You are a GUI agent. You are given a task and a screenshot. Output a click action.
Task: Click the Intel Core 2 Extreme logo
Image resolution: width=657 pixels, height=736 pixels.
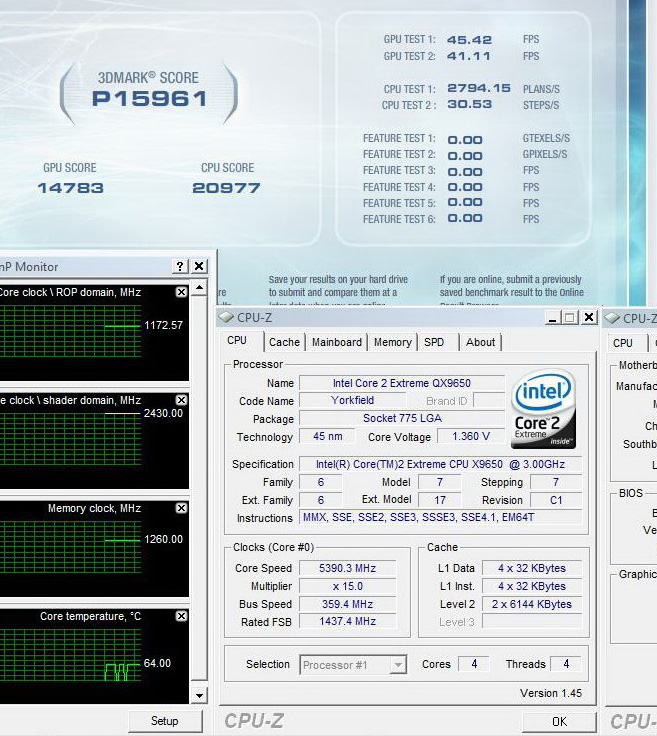coord(542,409)
